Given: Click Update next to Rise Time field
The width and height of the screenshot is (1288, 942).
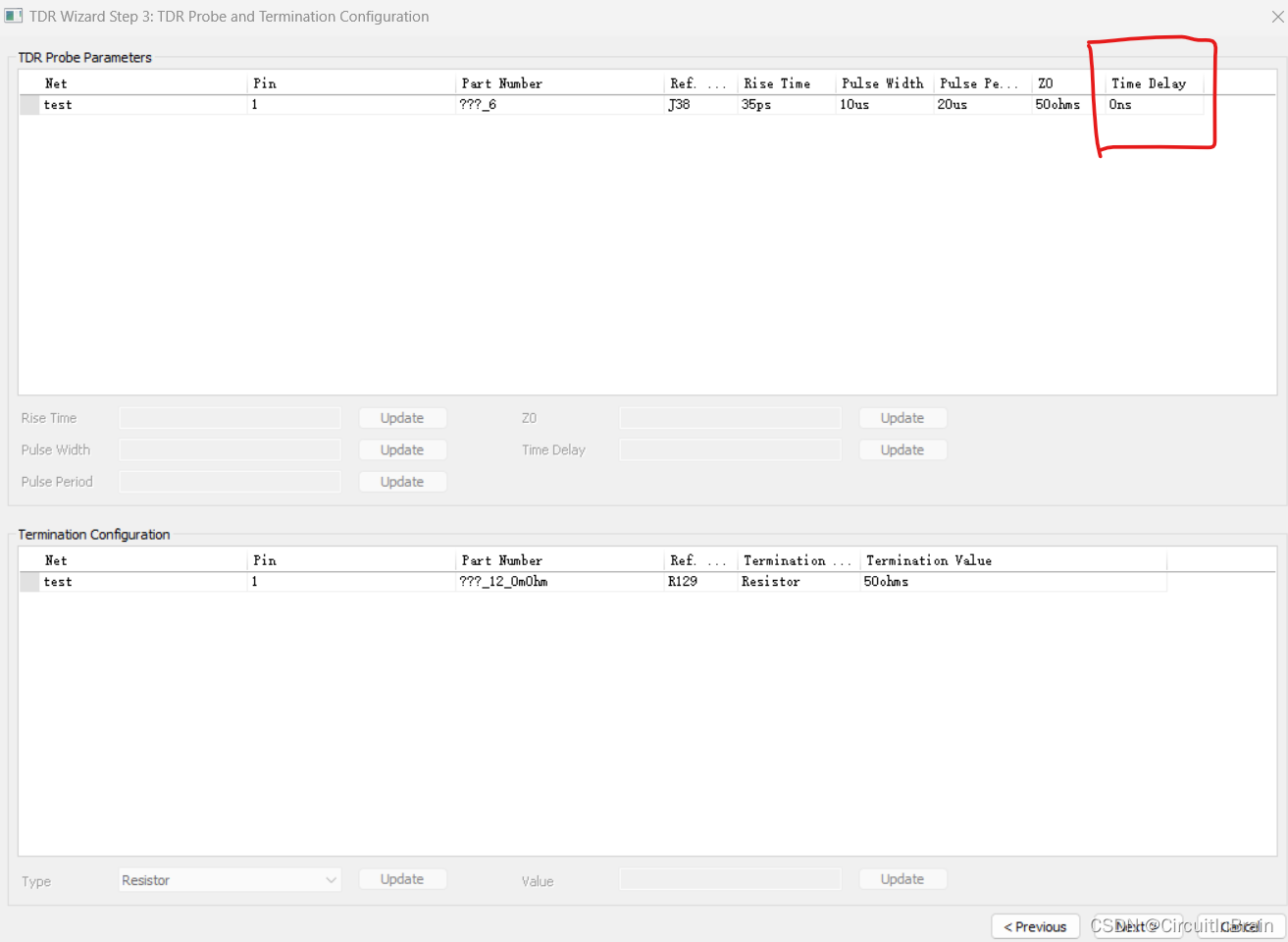Looking at the screenshot, I should (402, 418).
